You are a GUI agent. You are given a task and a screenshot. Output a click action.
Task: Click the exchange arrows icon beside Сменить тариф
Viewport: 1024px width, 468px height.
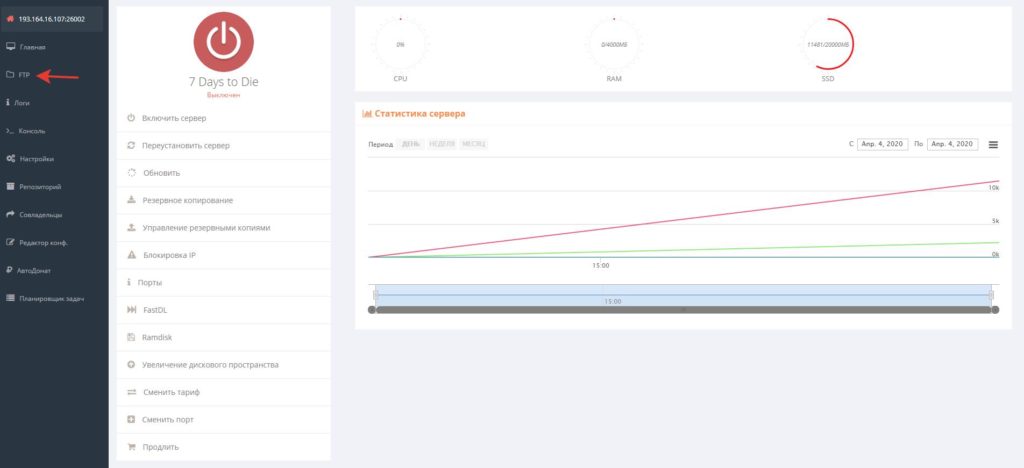(x=131, y=392)
